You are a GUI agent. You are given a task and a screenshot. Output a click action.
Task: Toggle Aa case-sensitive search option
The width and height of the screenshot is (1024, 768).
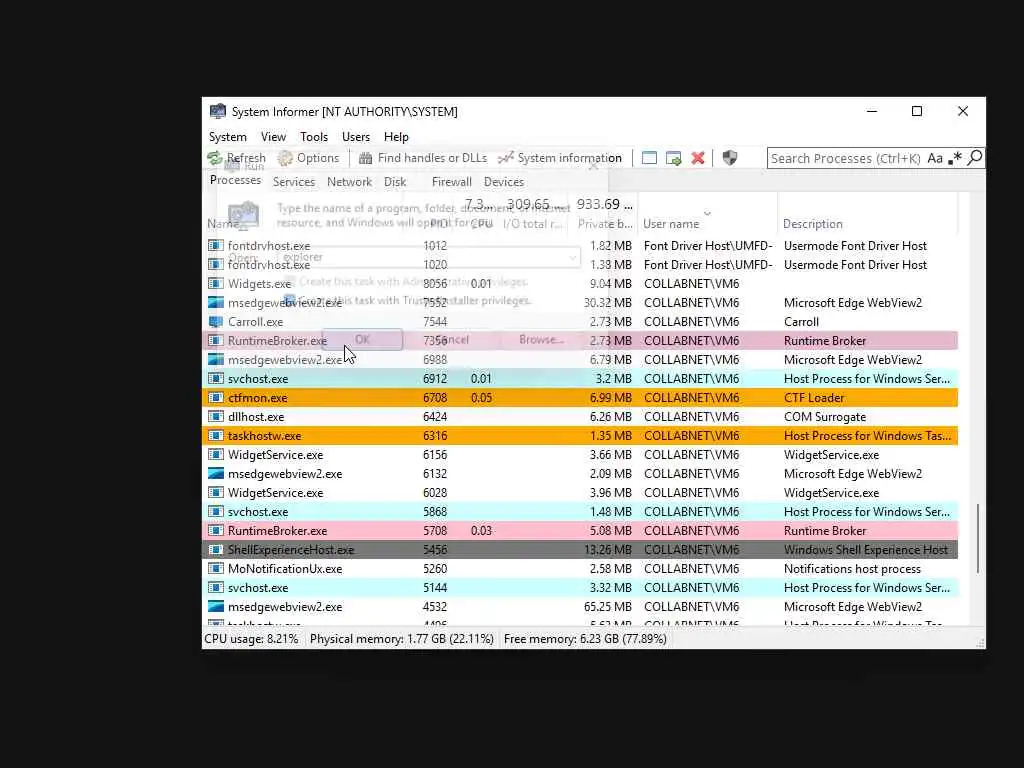(x=935, y=158)
